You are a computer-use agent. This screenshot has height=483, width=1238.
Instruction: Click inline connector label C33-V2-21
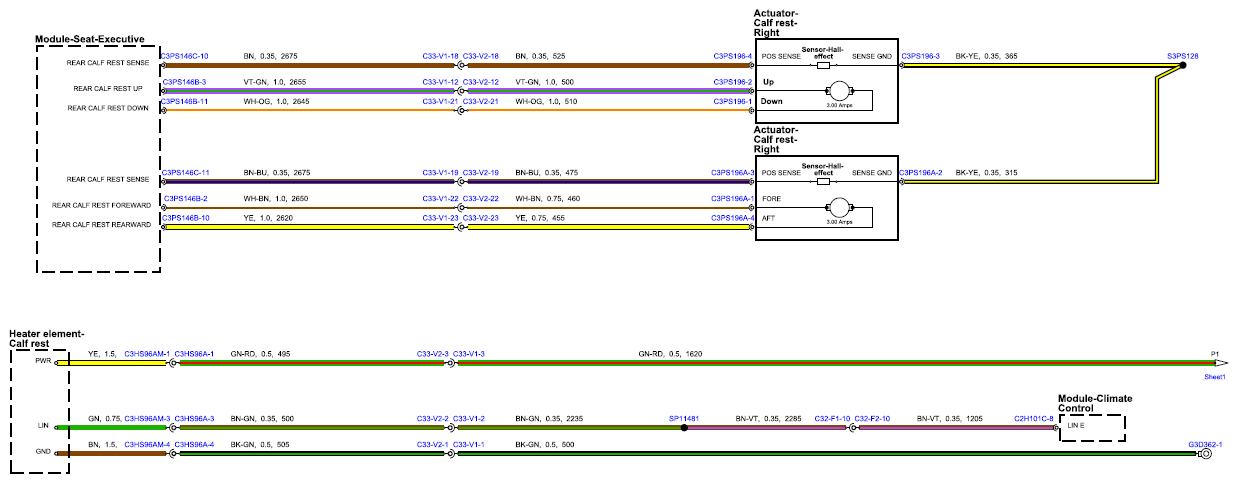point(481,101)
